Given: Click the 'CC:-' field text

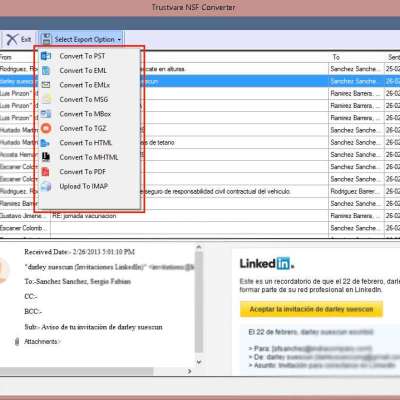Looking at the screenshot, I should pyautogui.click(x=31, y=296).
